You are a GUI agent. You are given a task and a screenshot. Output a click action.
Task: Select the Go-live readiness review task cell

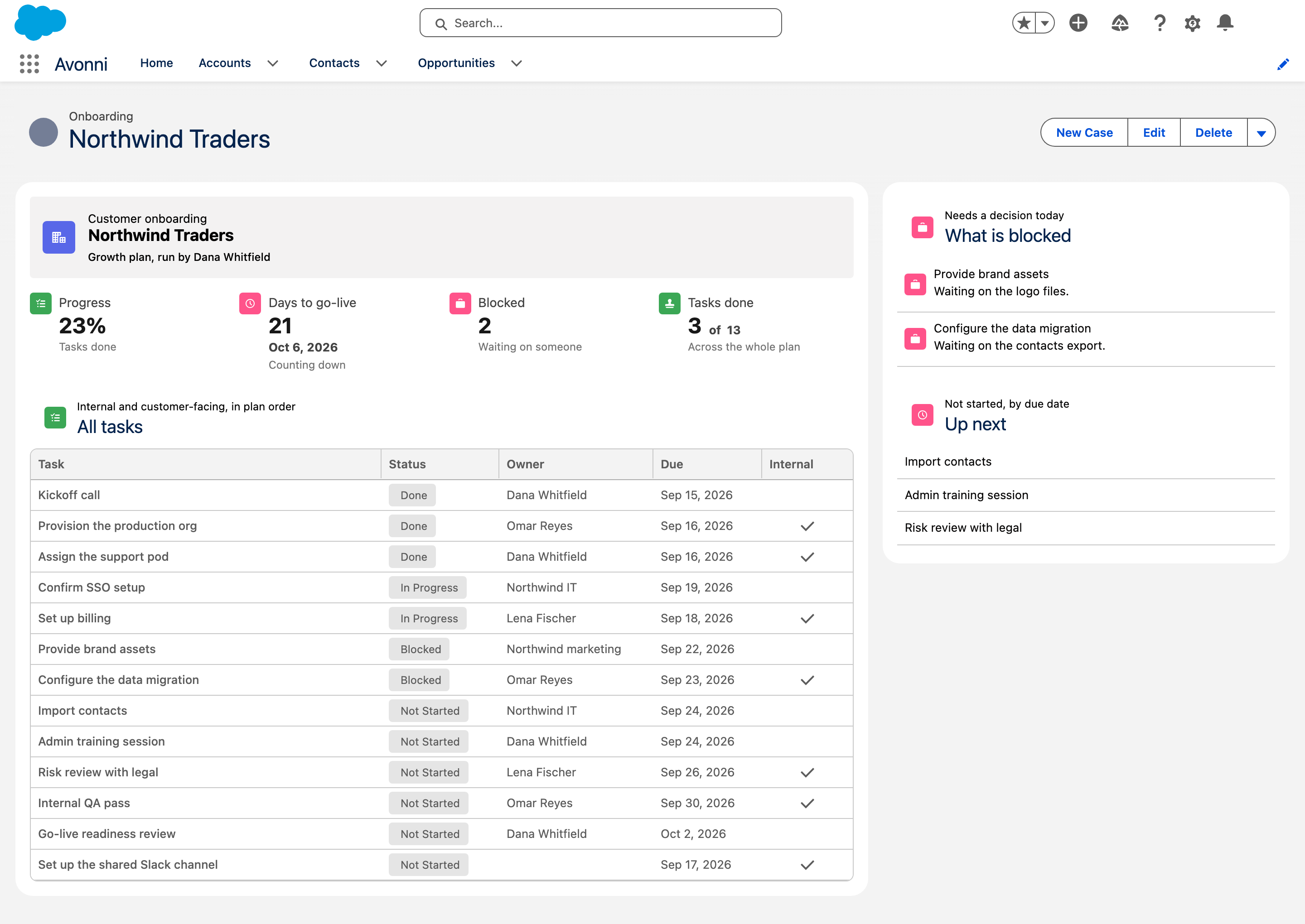tap(205, 834)
